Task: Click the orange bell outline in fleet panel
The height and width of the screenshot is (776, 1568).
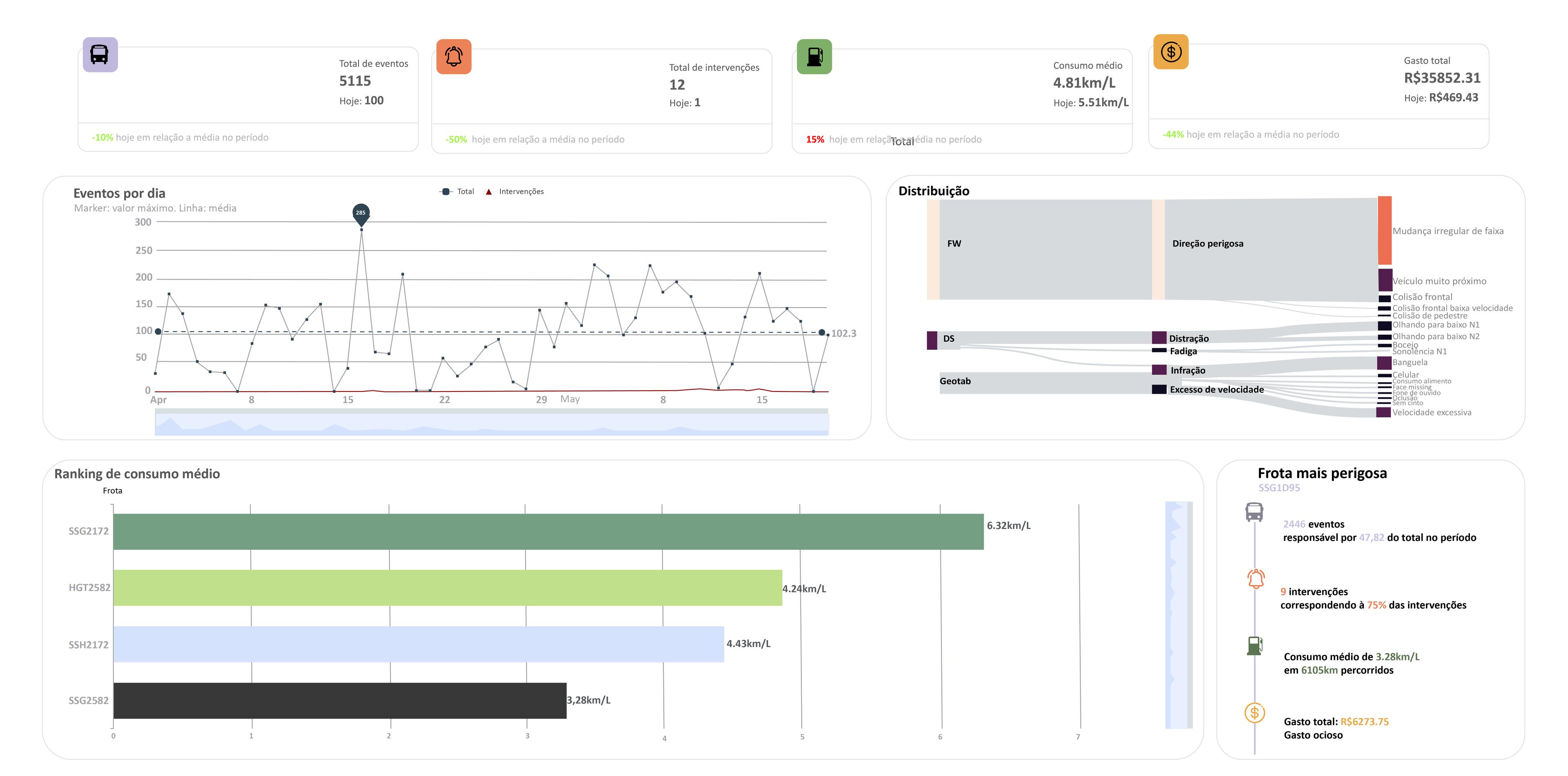Action: point(1256,579)
